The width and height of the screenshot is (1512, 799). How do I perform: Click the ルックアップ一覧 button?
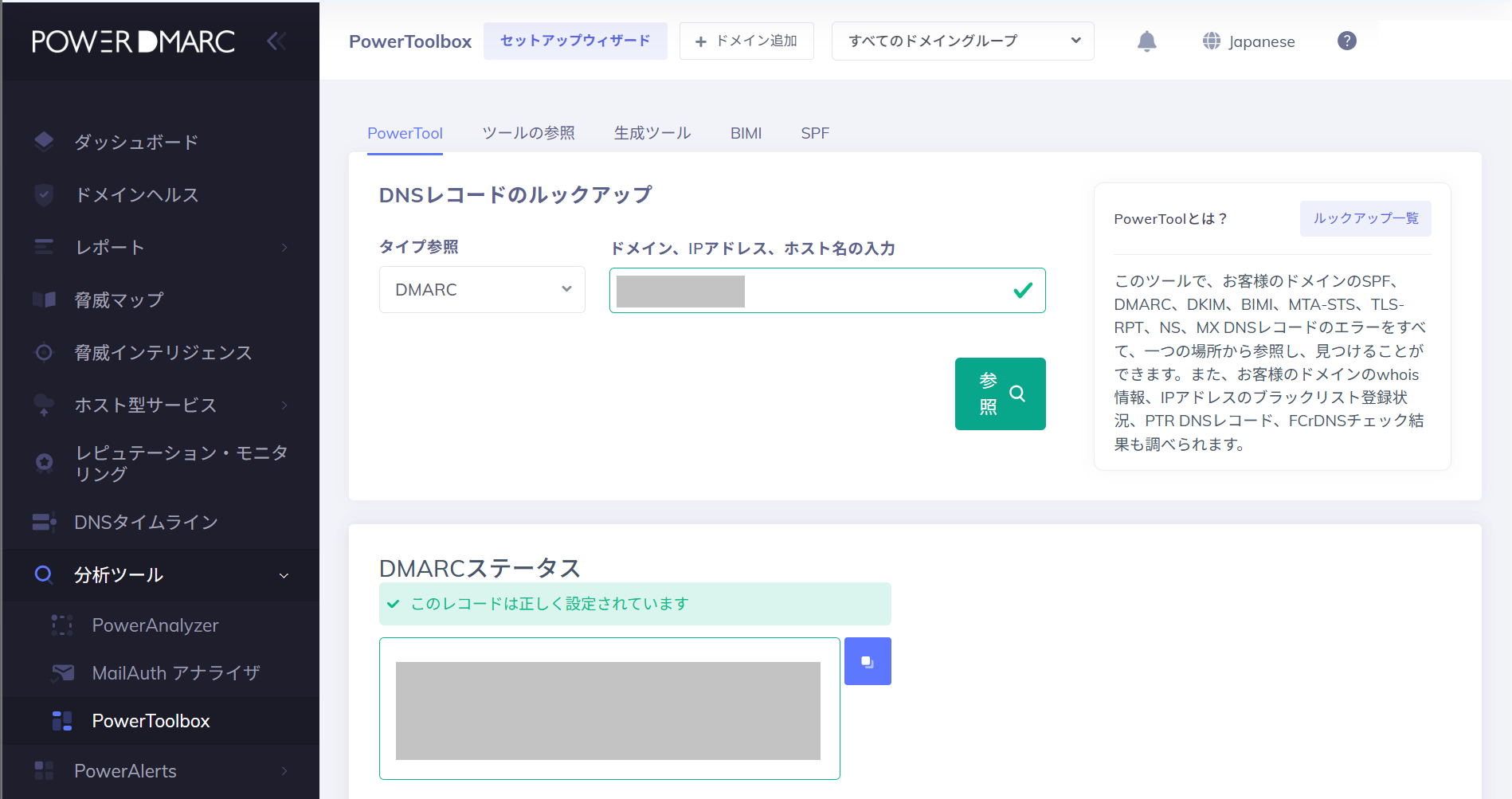pos(1365,218)
